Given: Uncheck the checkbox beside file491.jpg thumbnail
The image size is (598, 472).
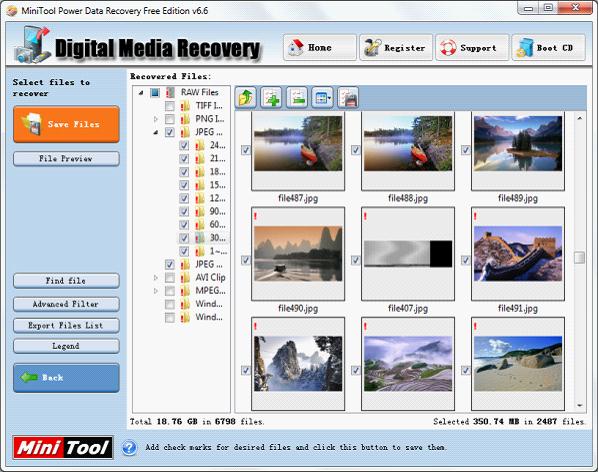Looking at the screenshot, I should (x=465, y=260).
